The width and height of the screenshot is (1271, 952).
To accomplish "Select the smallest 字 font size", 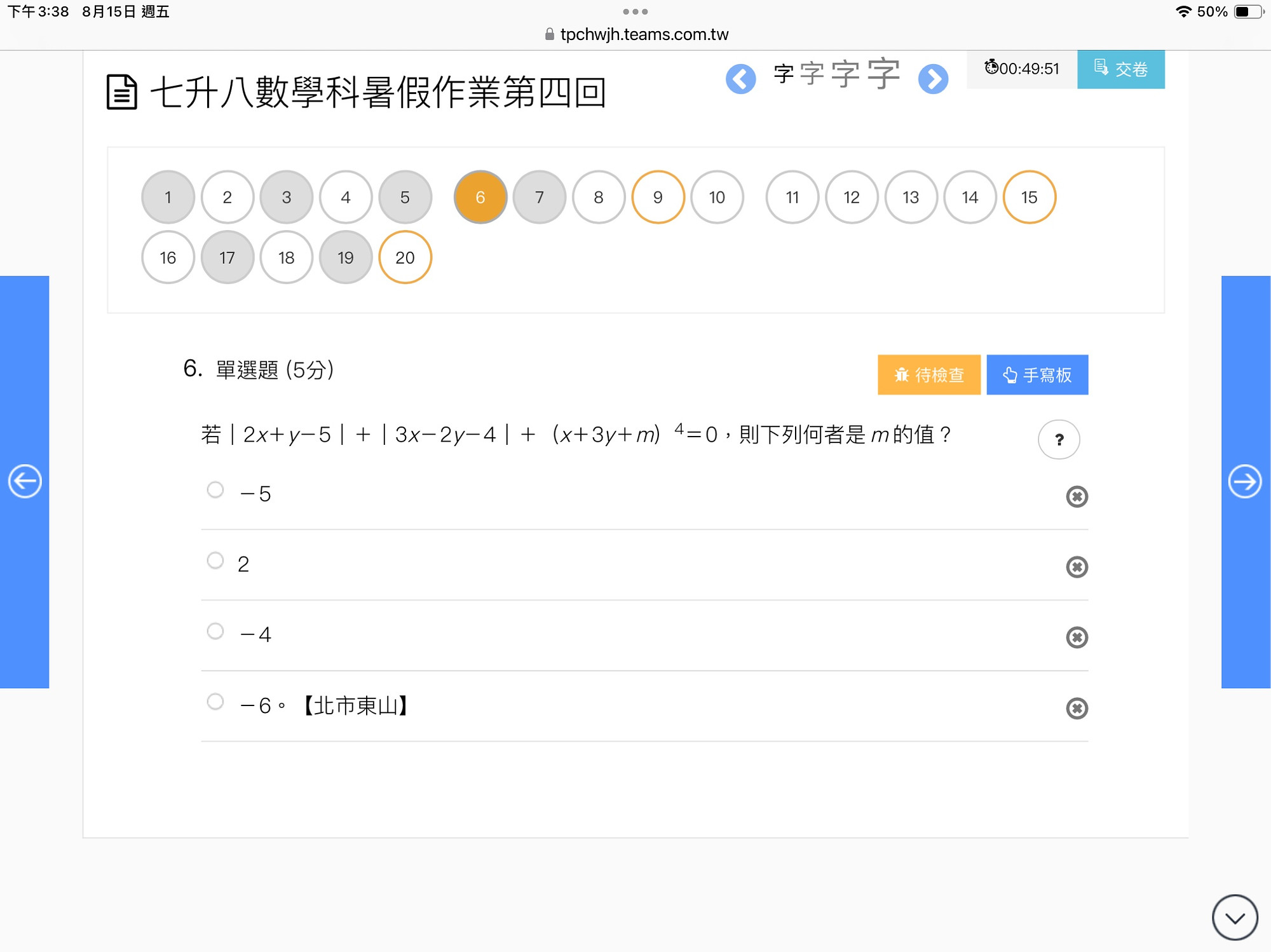I will coord(784,74).
